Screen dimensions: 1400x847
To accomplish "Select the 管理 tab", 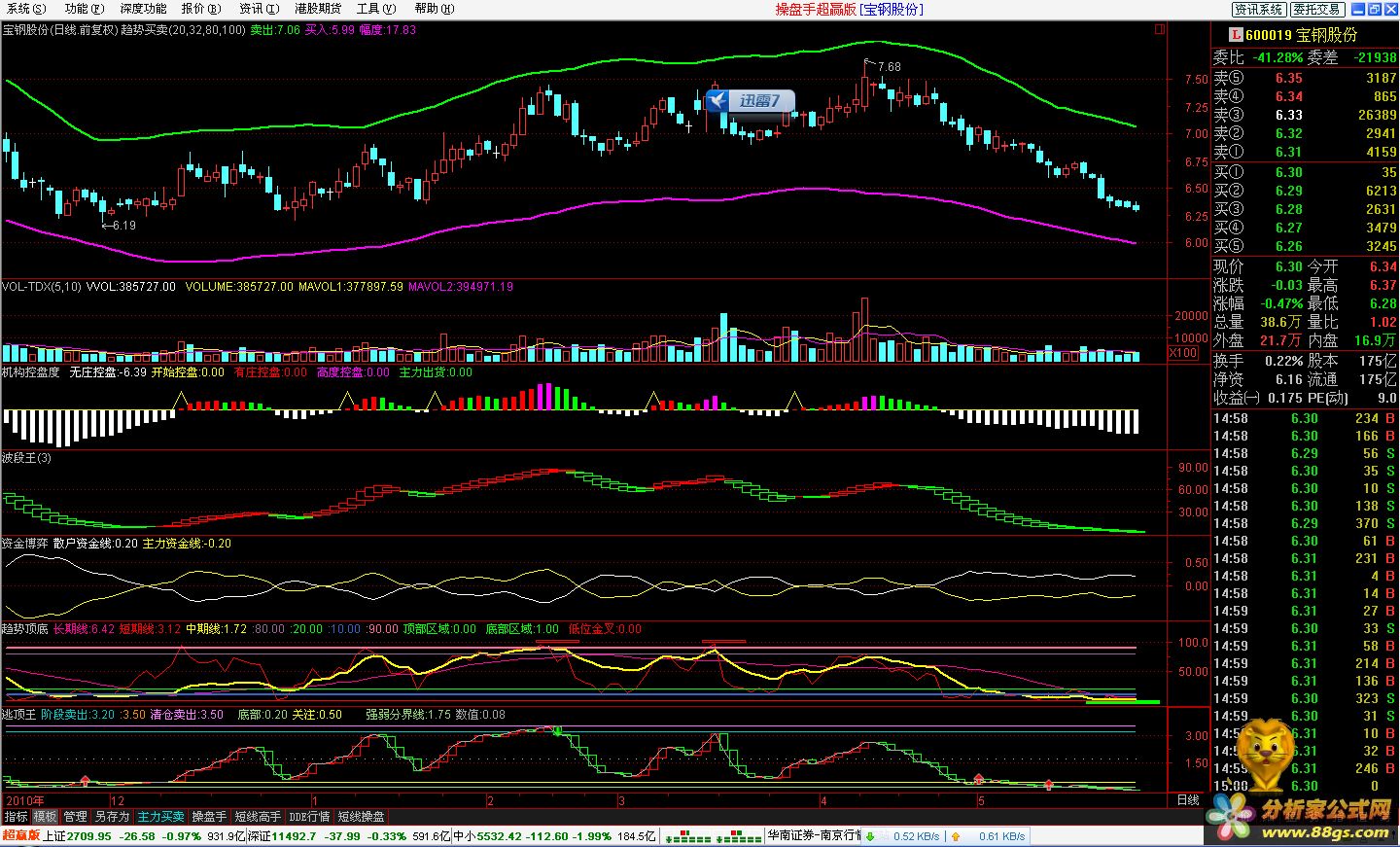I will 75,817.
